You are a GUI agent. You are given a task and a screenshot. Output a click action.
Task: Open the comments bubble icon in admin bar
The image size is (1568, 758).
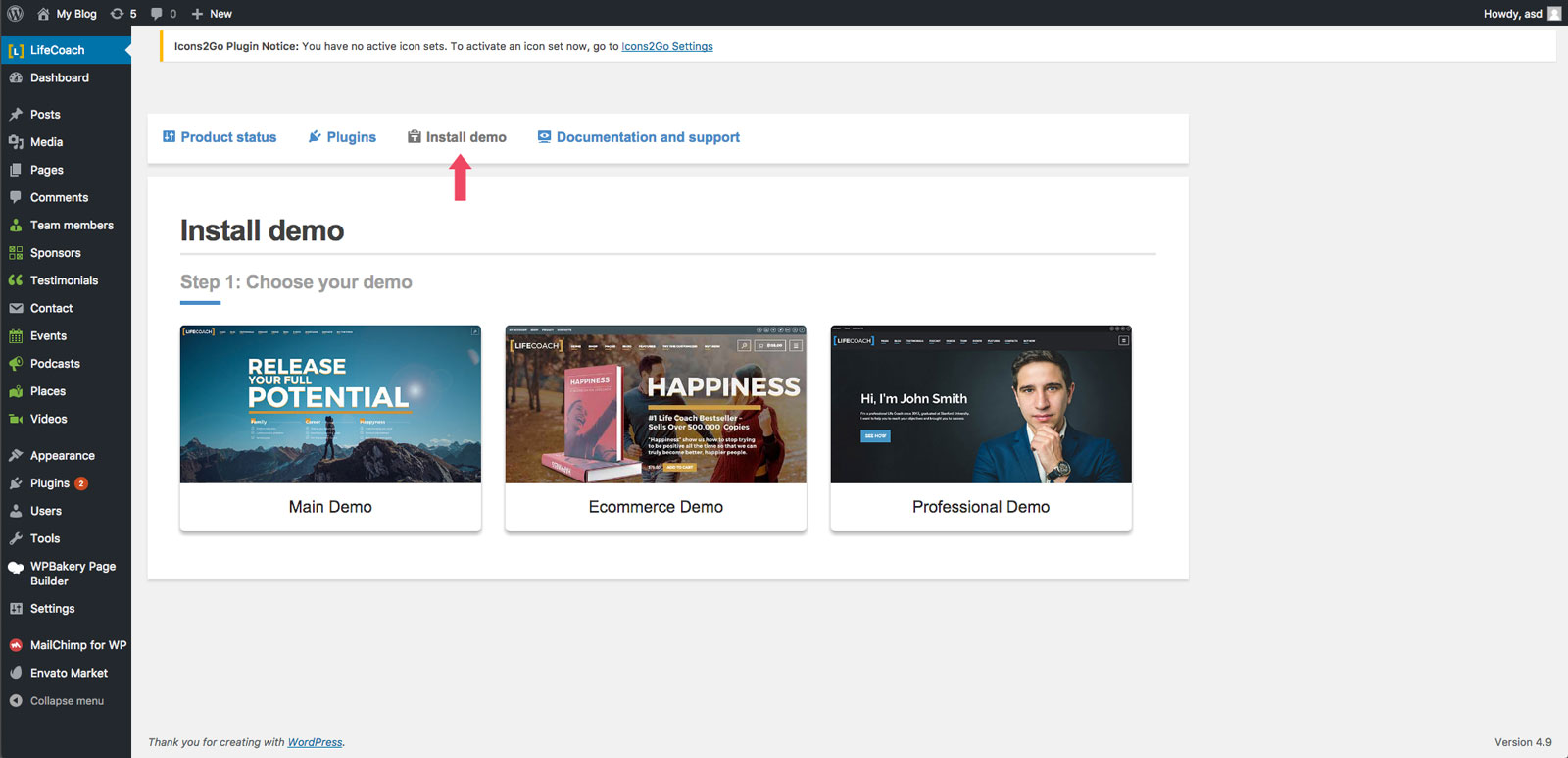pyautogui.click(x=157, y=14)
